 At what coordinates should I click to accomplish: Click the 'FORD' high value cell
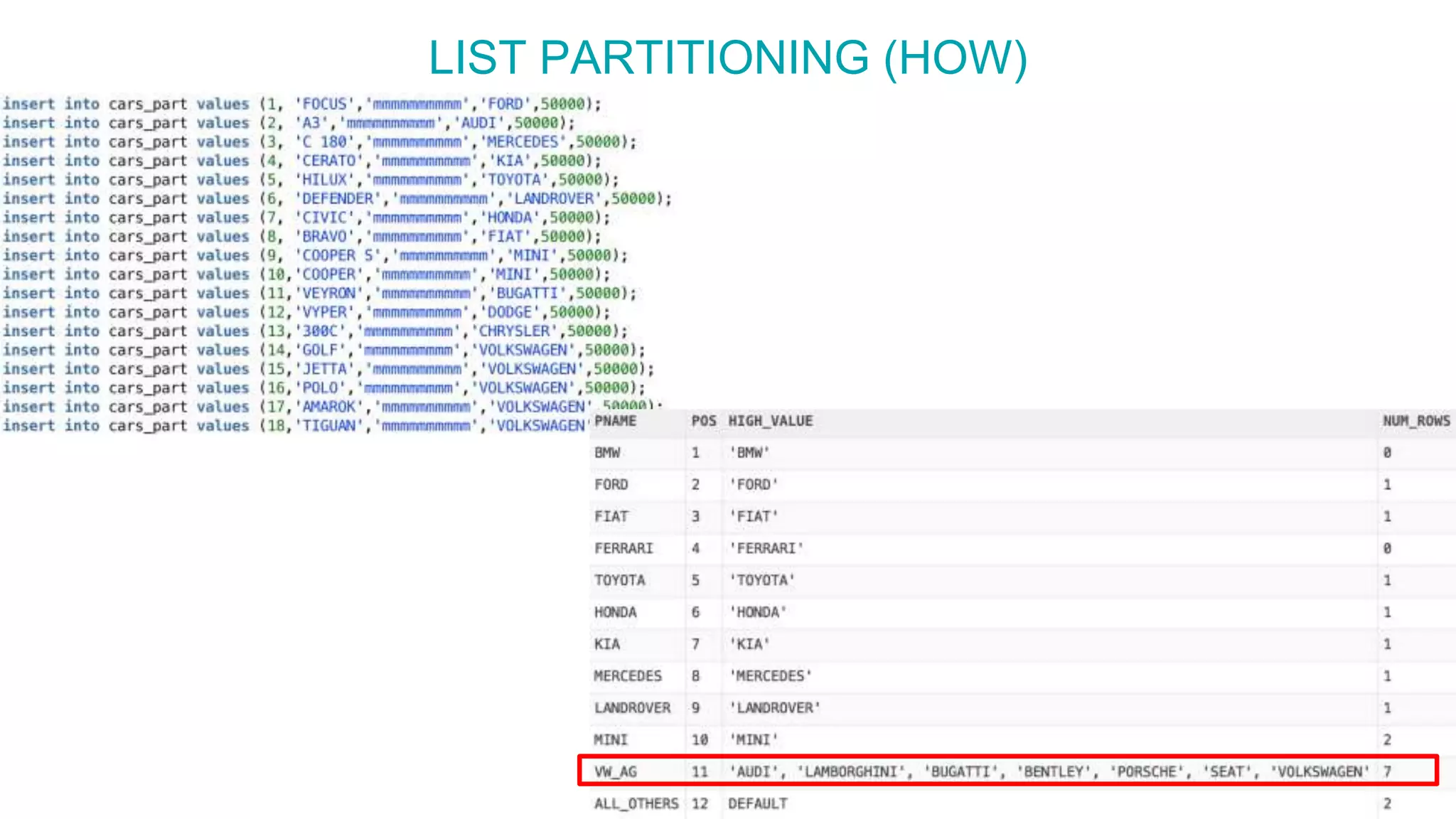[x=754, y=485]
